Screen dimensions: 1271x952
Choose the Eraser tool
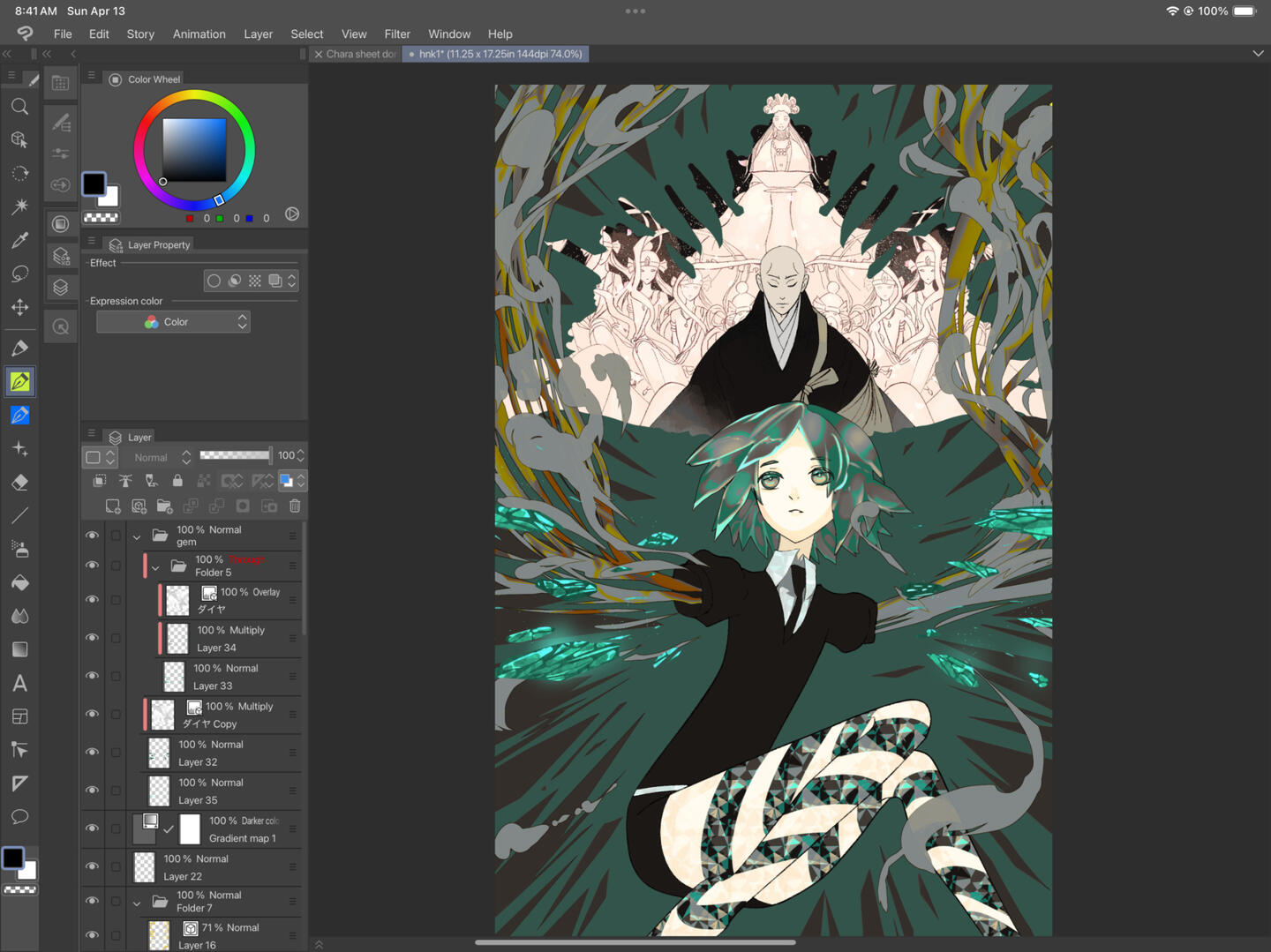pos(19,483)
